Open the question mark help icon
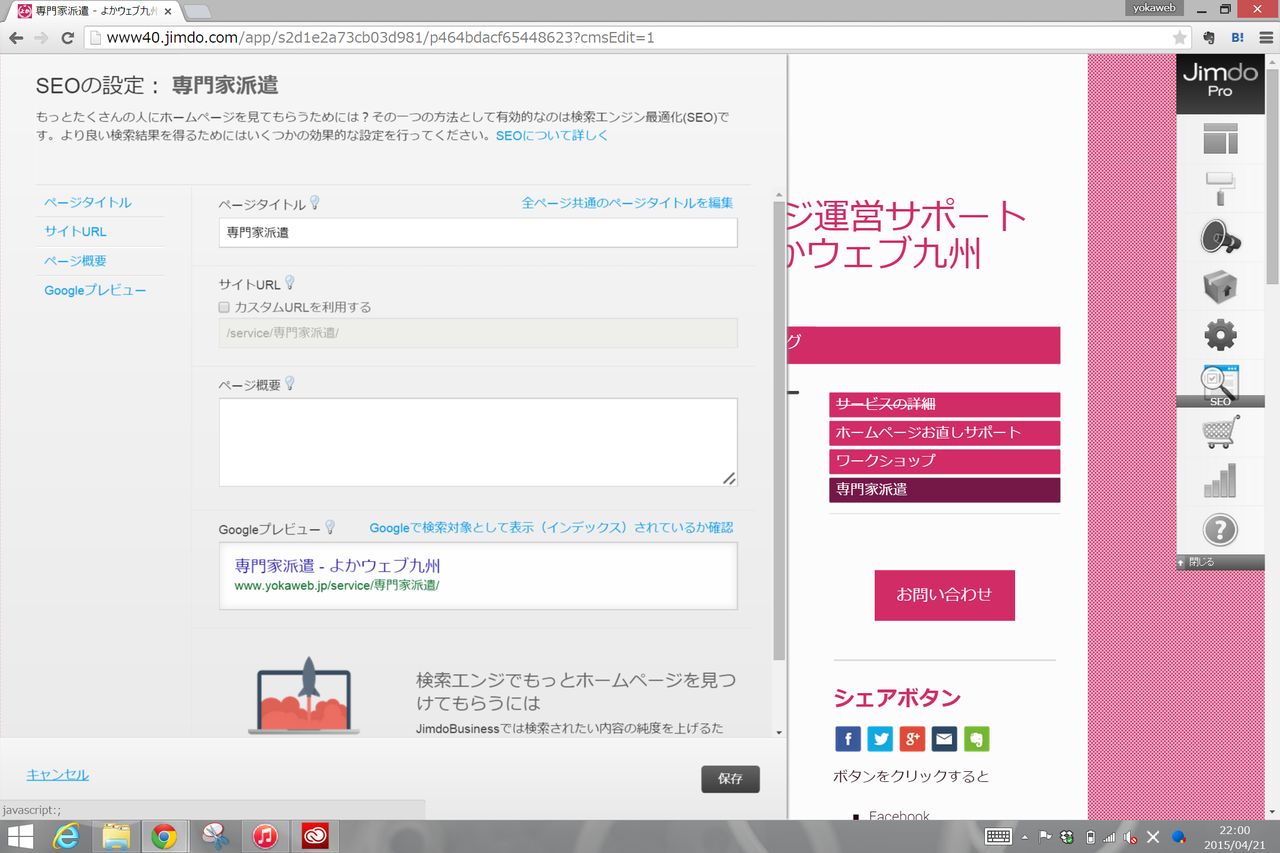The width and height of the screenshot is (1280, 853). tap(1220, 530)
